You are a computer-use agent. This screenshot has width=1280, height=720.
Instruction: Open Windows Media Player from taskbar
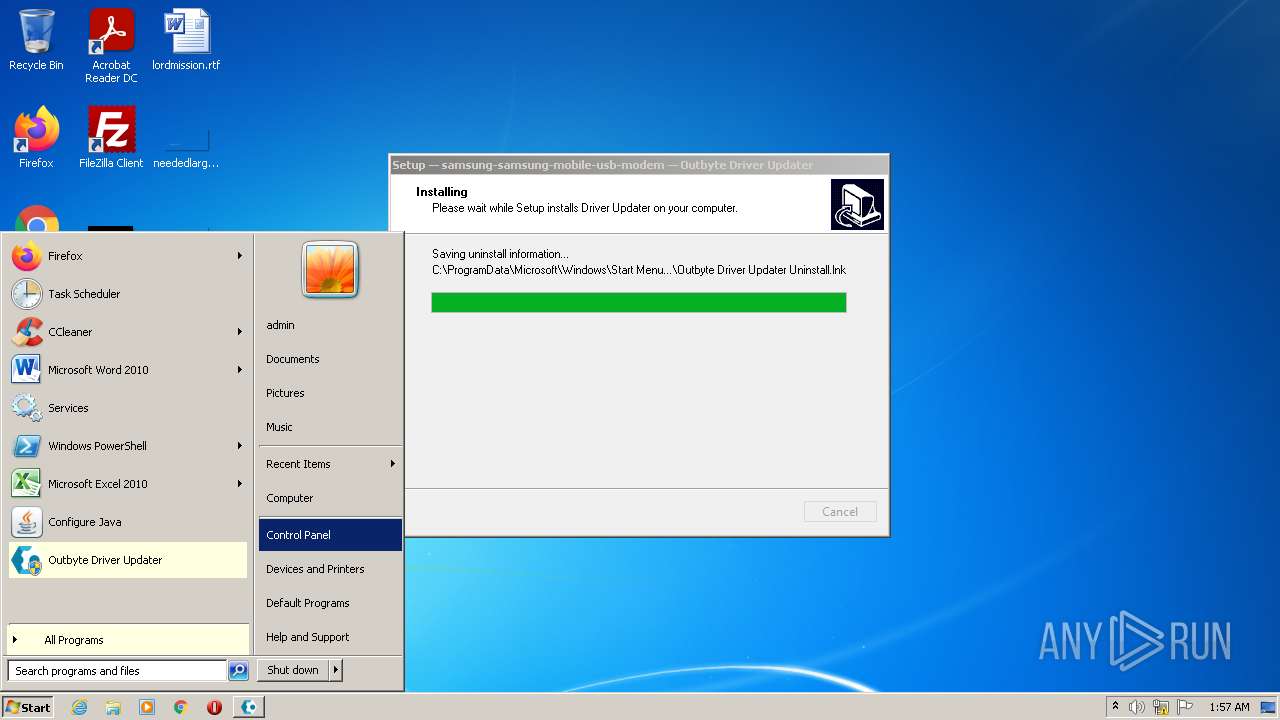(x=147, y=707)
